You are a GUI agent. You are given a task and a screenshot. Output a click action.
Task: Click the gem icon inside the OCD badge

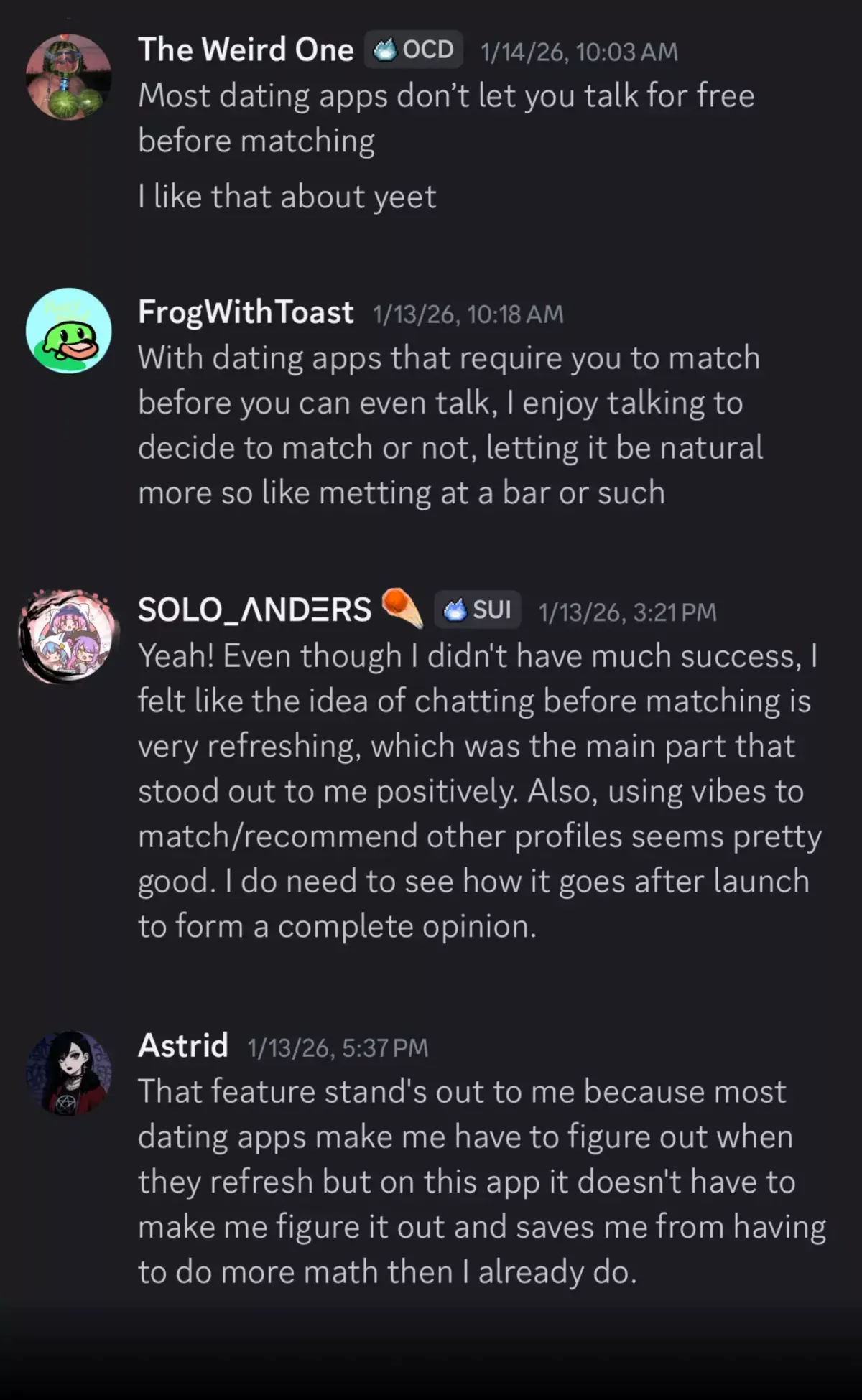(385, 49)
